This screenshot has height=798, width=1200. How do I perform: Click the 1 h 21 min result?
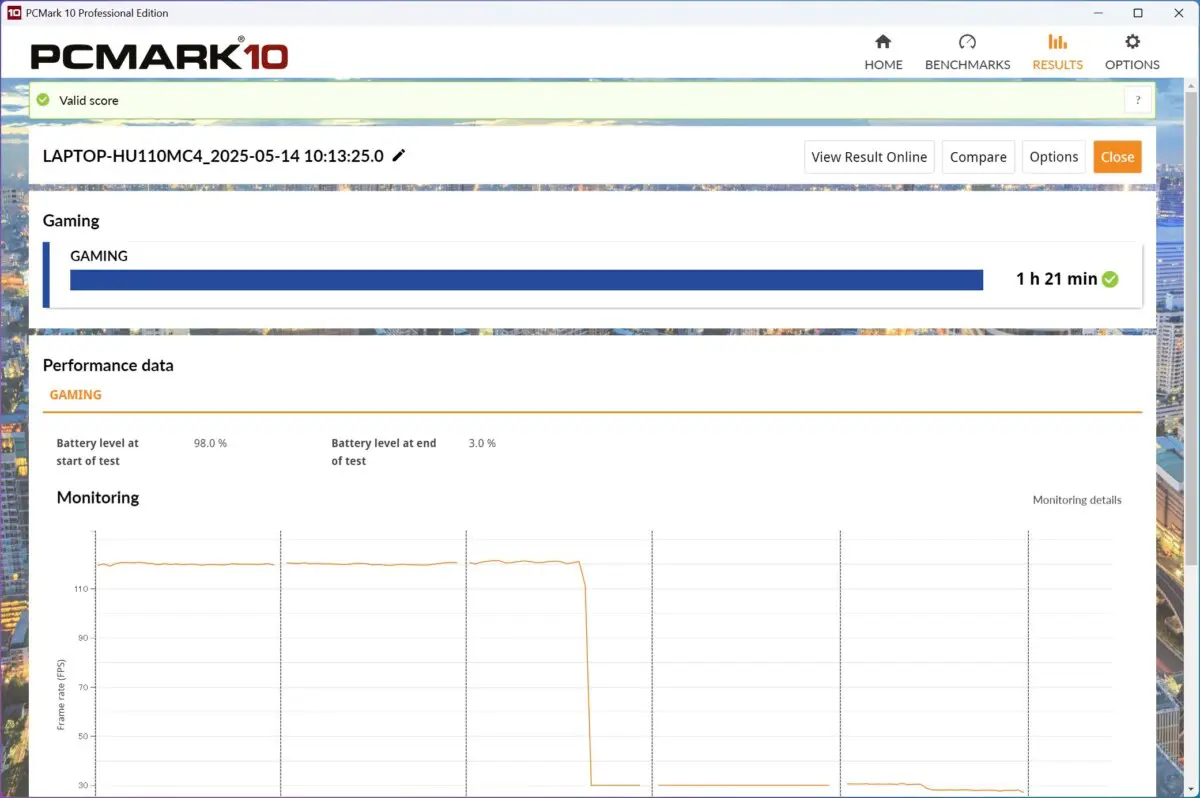pyautogui.click(x=1056, y=279)
